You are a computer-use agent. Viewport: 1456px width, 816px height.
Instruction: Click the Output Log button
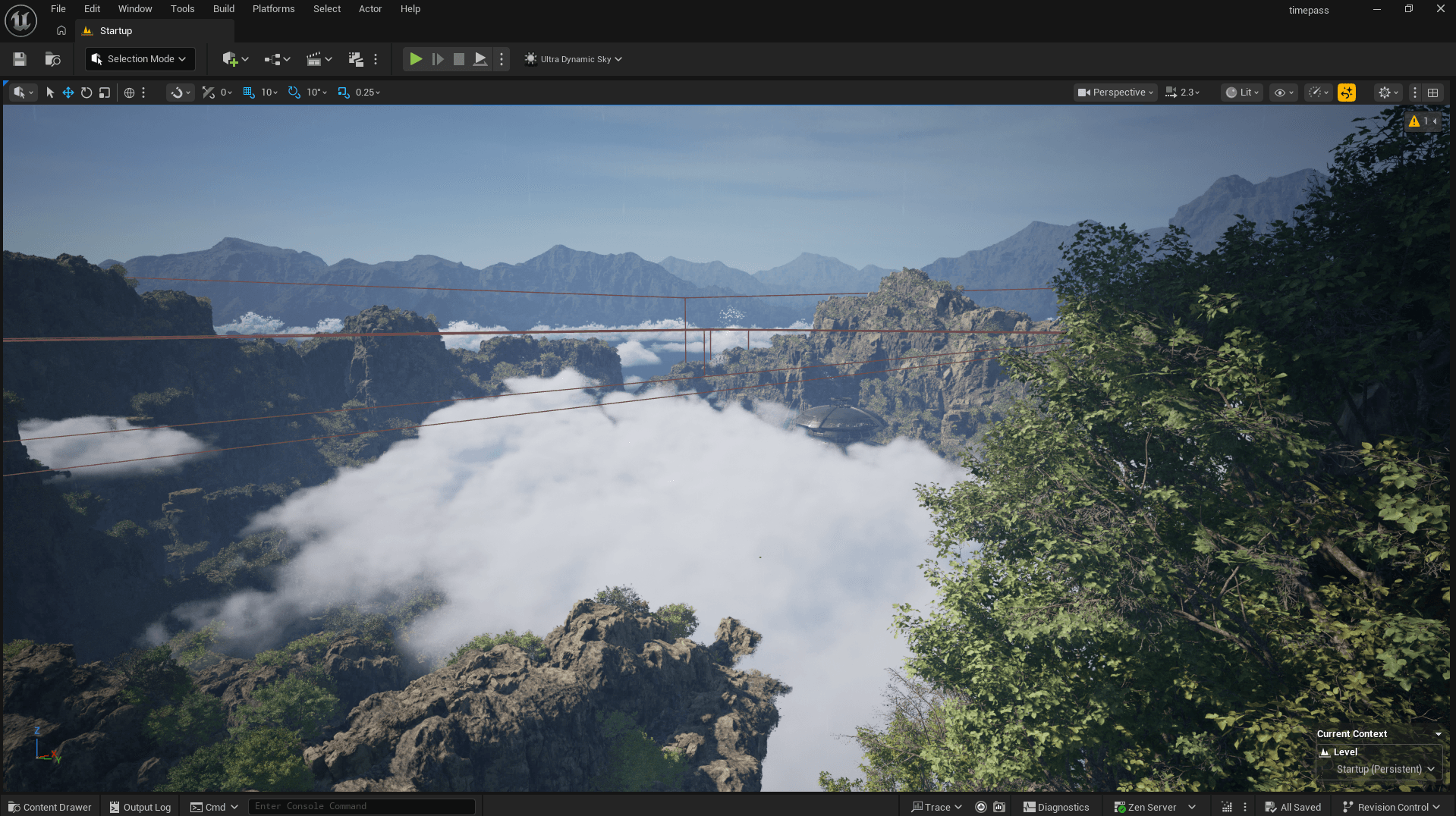(x=140, y=807)
